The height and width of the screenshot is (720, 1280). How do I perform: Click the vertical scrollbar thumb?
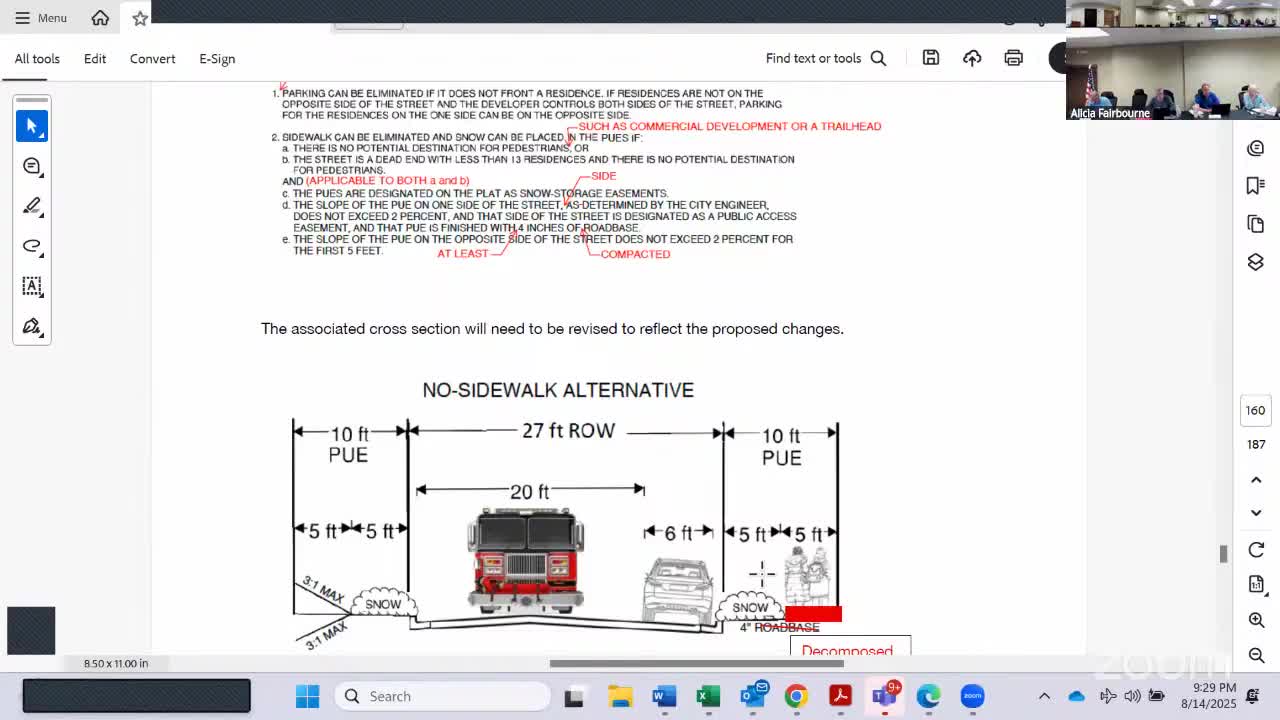1222,554
